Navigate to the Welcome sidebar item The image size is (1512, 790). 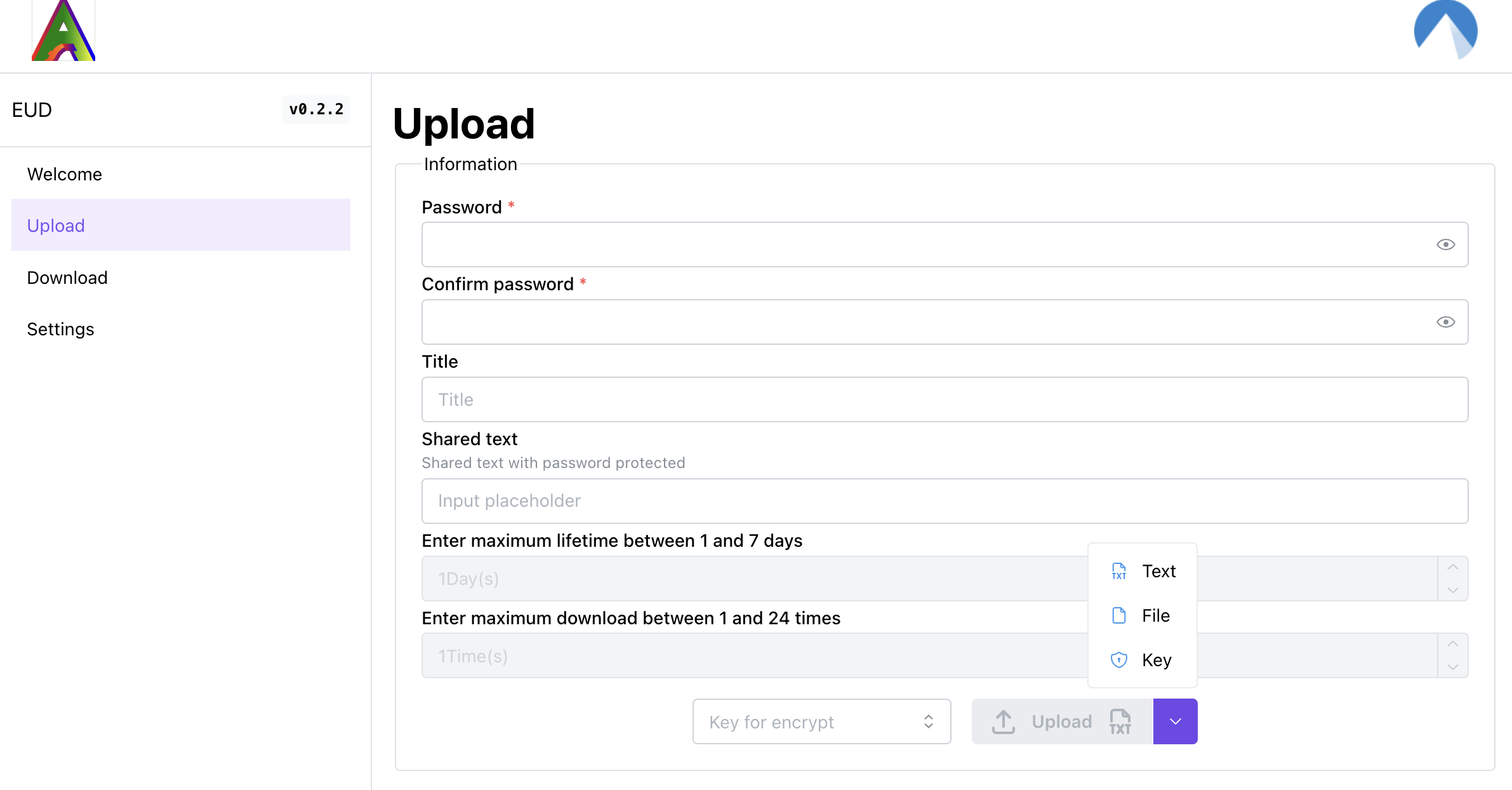point(65,174)
